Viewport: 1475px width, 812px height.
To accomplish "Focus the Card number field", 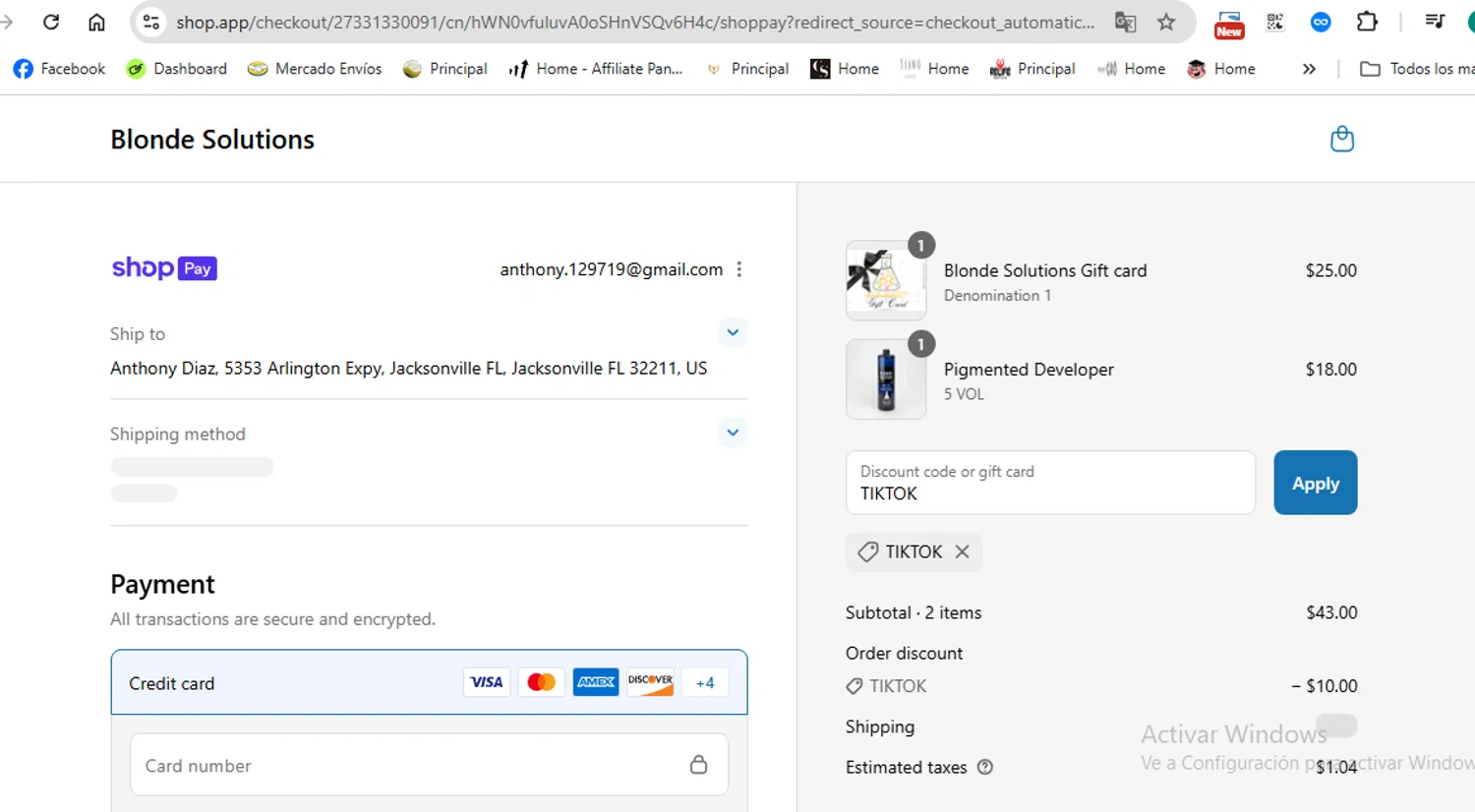I will pyautogui.click(x=429, y=765).
